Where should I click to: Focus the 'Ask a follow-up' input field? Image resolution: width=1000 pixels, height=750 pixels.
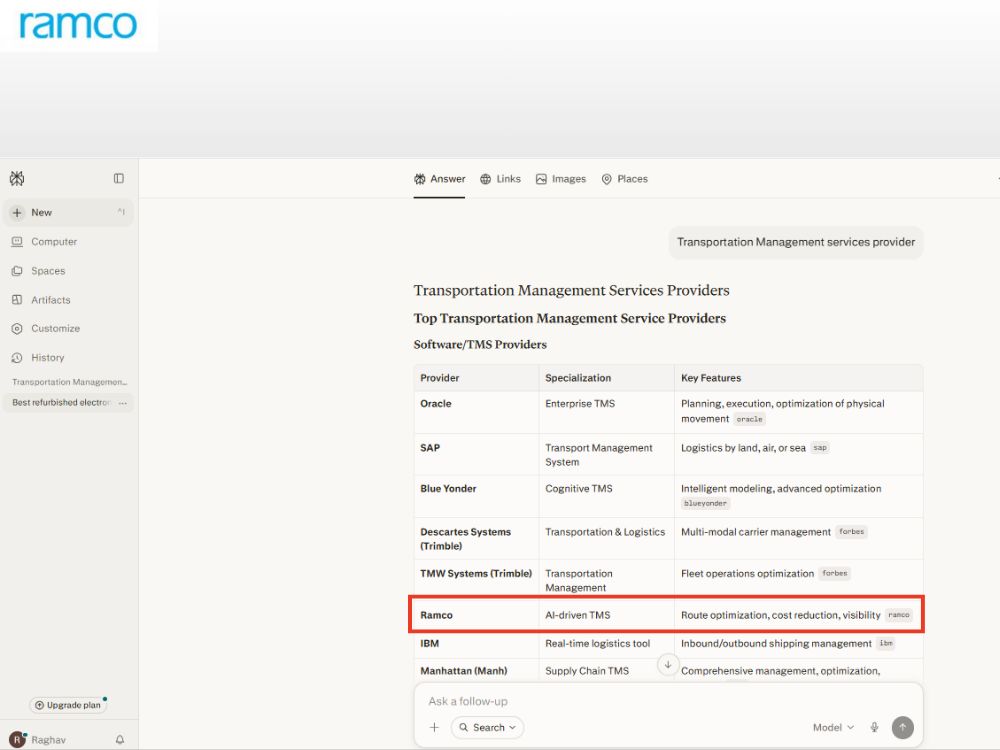(668, 702)
